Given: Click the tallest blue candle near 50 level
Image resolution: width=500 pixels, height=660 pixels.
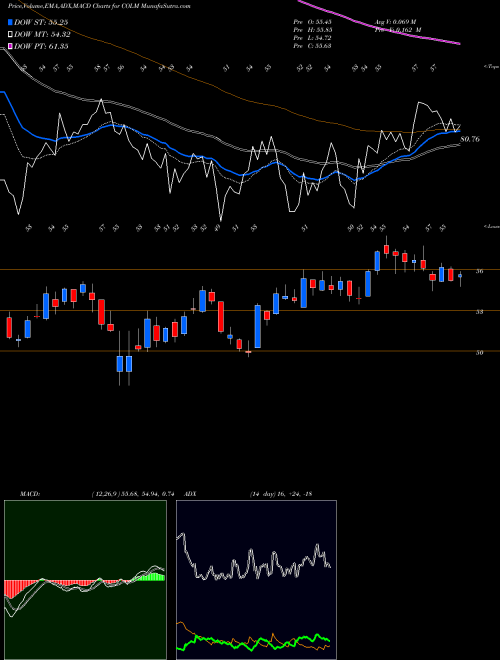Looking at the screenshot, I should [258, 327].
